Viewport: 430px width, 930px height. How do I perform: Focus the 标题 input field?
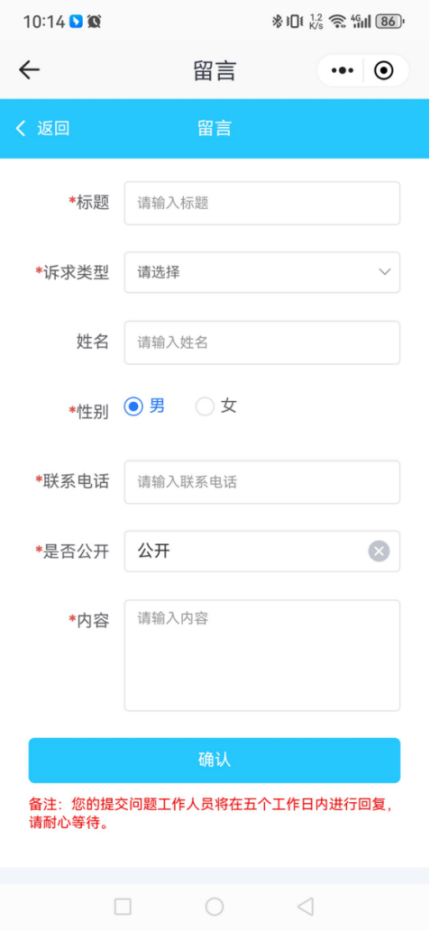(x=262, y=203)
